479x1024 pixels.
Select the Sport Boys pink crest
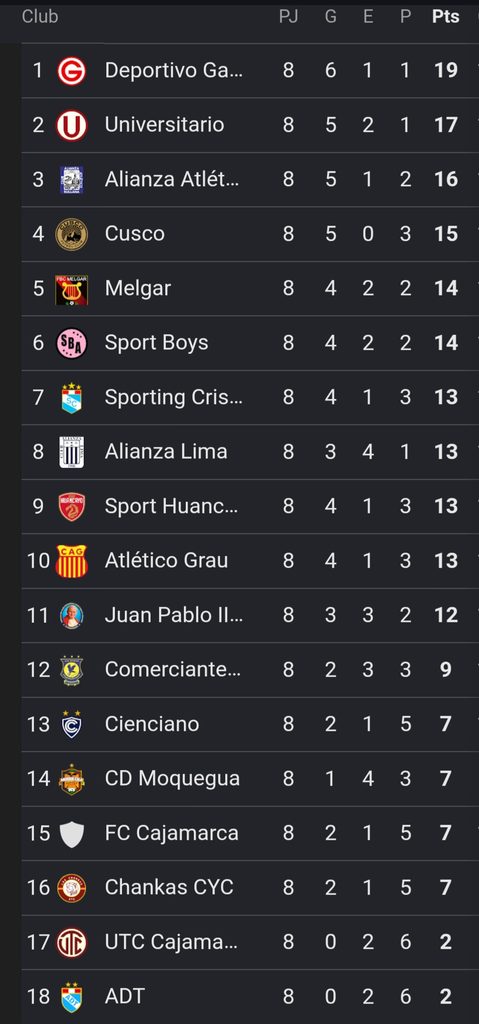click(x=71, y=344)
